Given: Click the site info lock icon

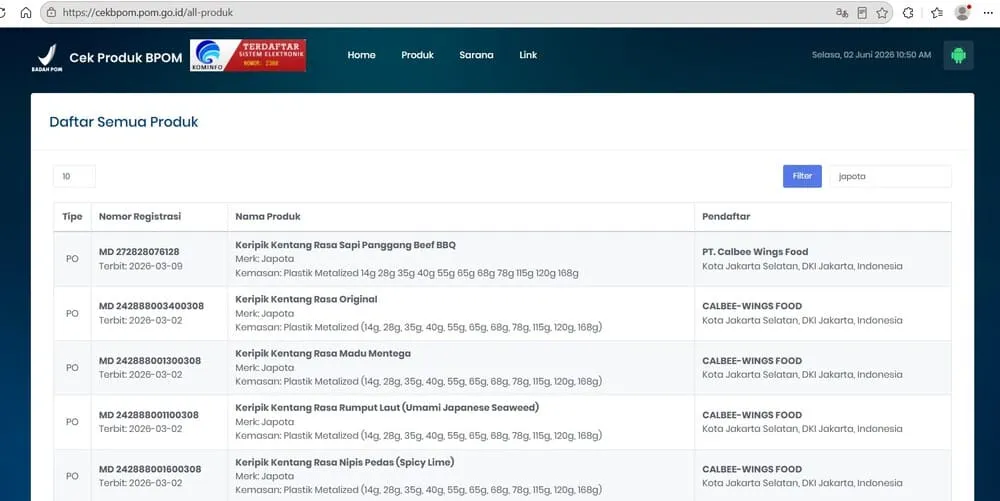Looking at the screenshot, I should (51, 12).
